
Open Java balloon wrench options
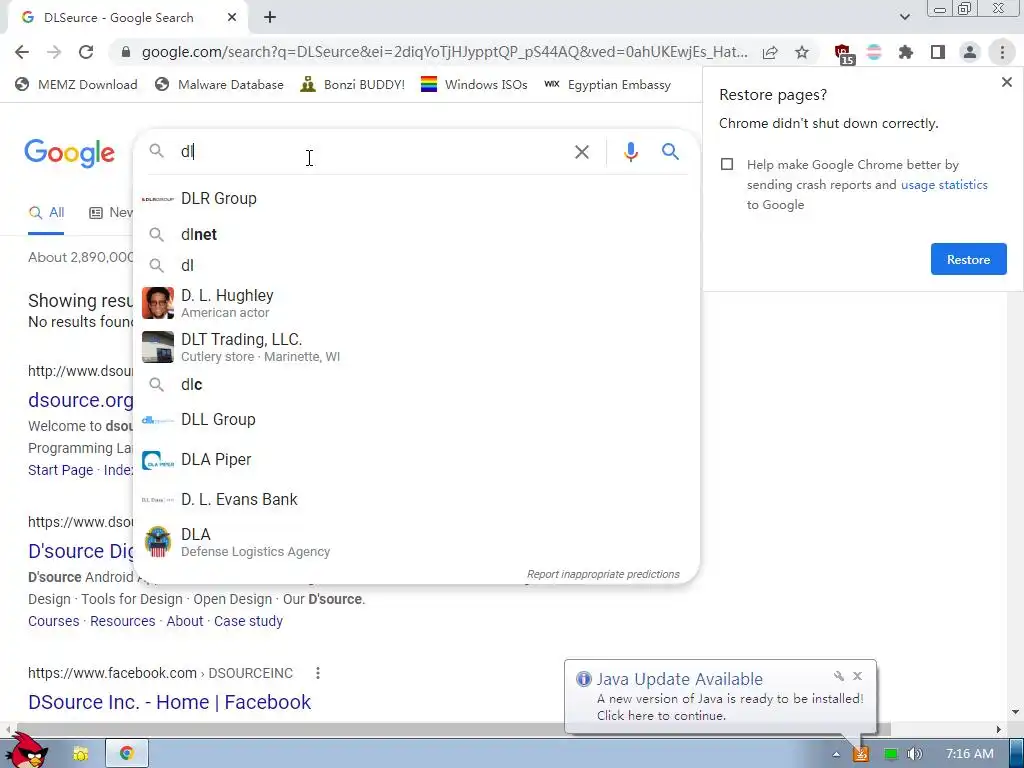pos(839,676)
